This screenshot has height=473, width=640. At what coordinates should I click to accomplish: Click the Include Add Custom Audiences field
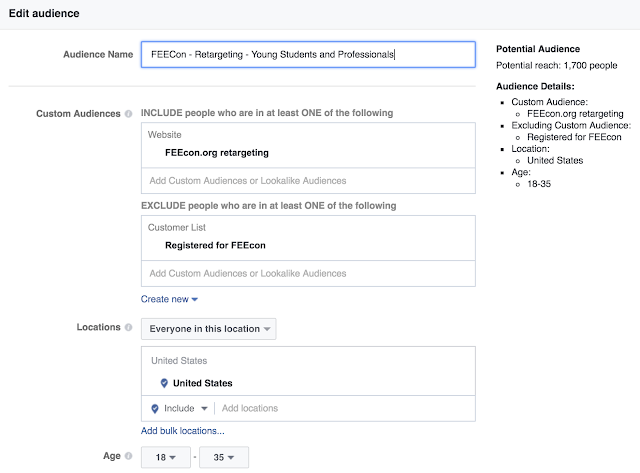pyautogui.click(x=308, y=181)
